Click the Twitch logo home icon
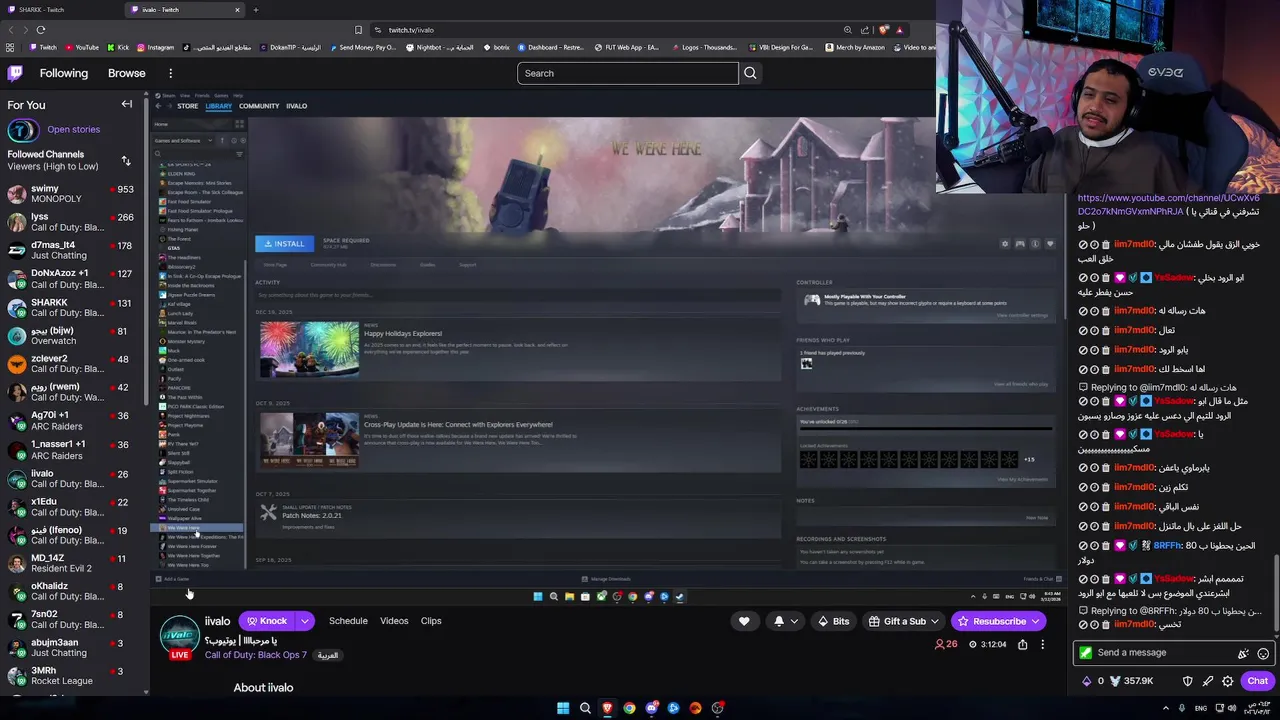 [x=15, y=73]
